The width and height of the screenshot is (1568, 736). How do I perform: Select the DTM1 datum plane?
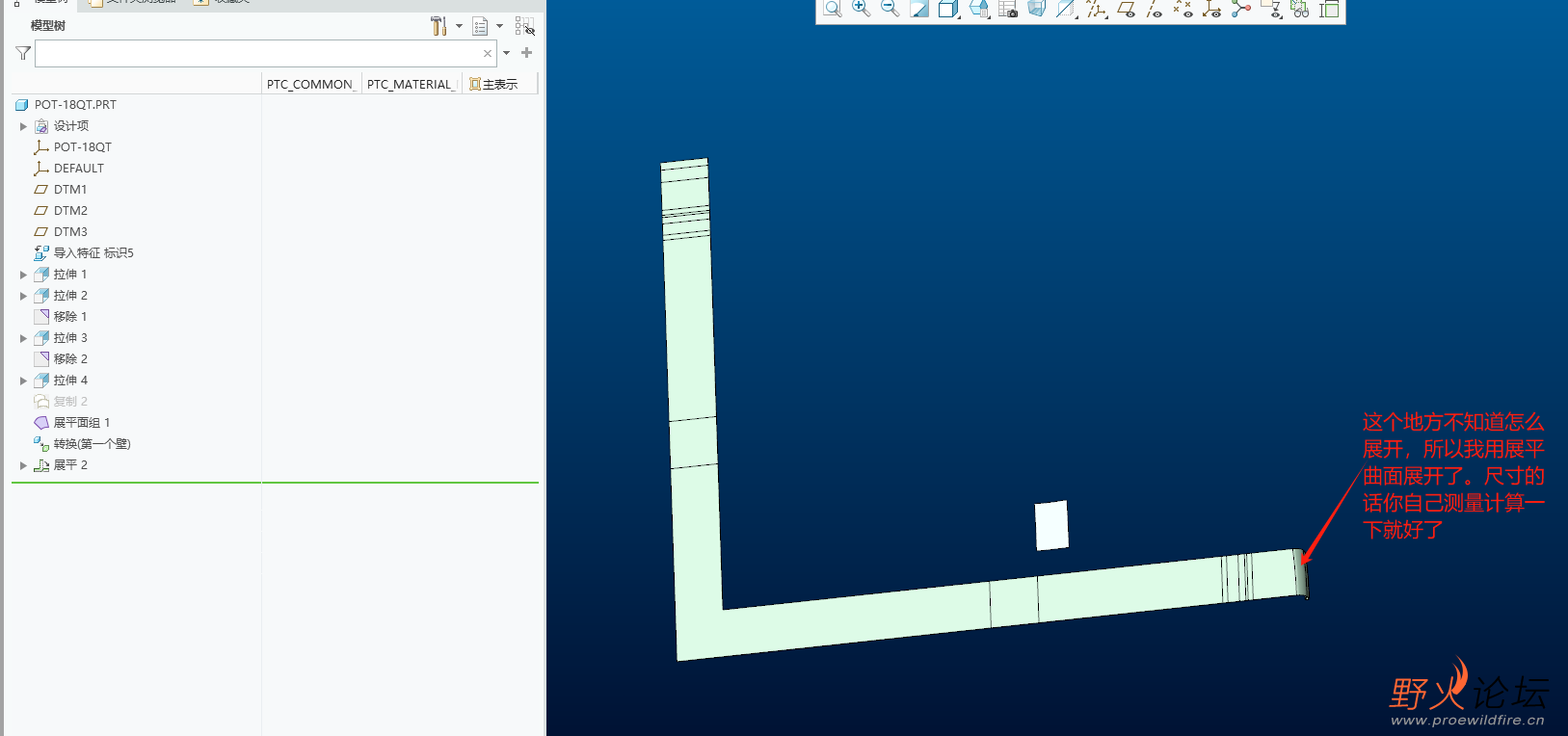70,190
